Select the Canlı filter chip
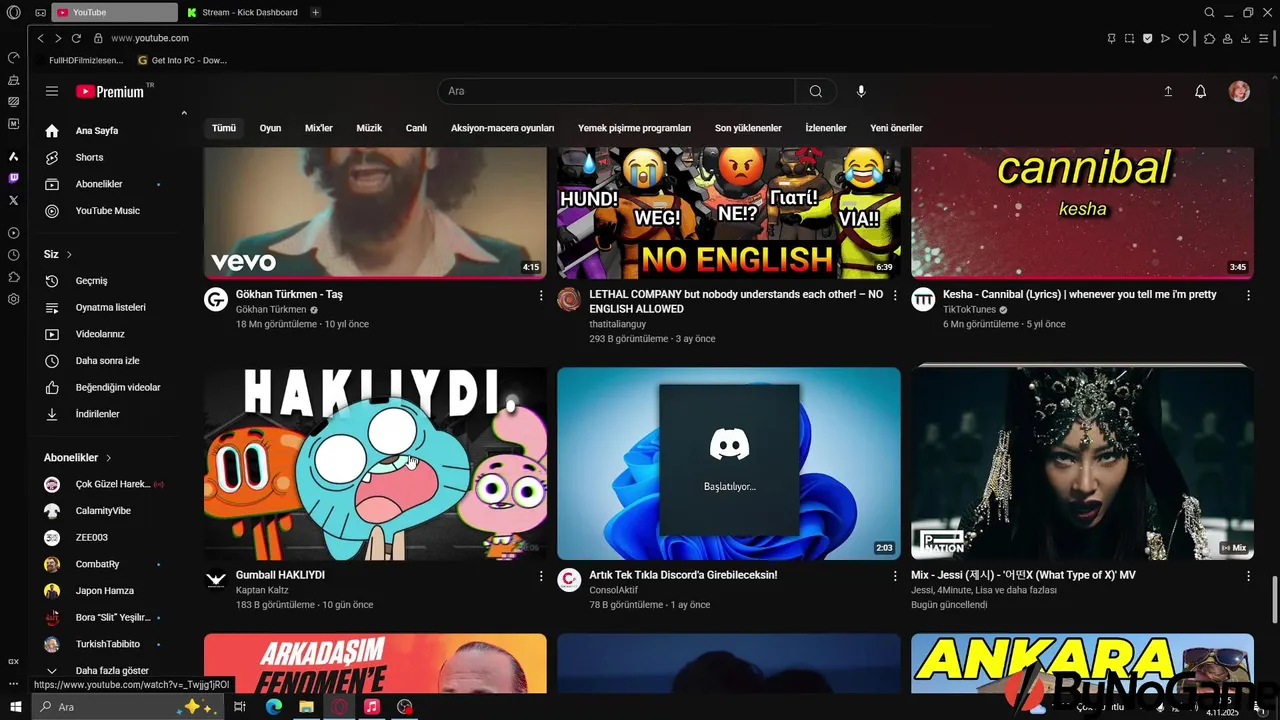The width and height of the screenshot is (1280, 720). pyautogui.click(x=416, y=128)
